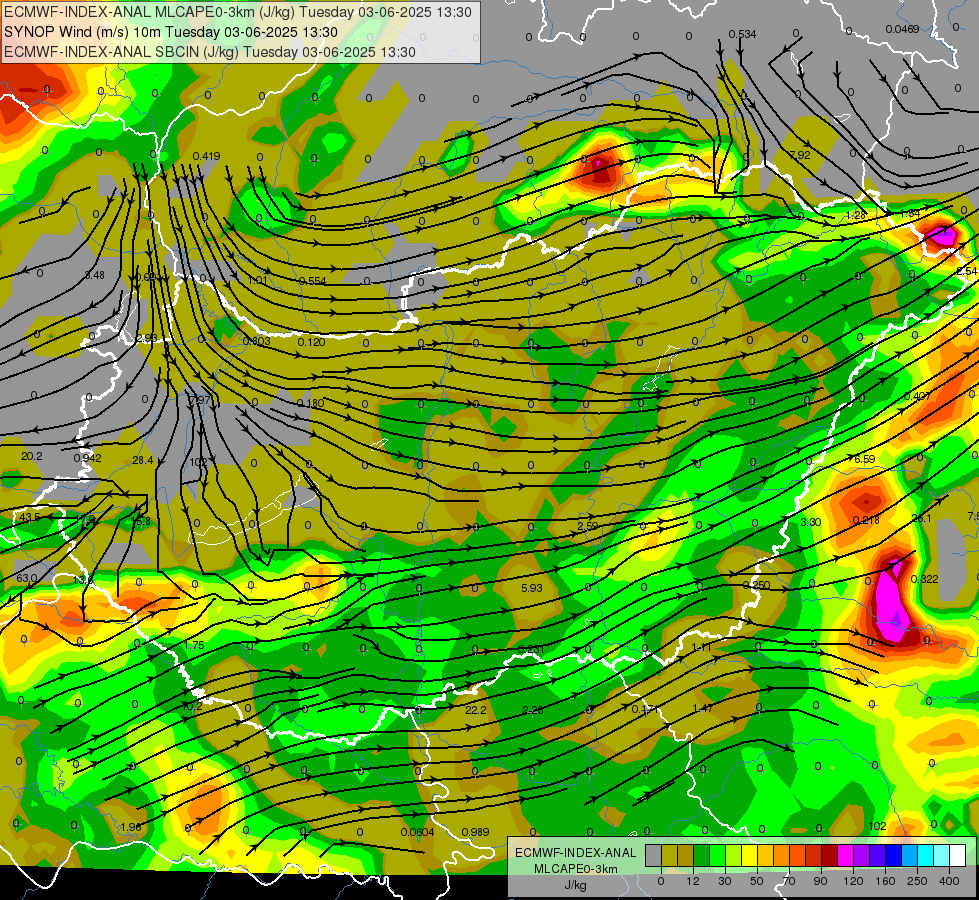Click the station value 0.250
Image resolution: width=979 pixels, height=900 pixels.
[756, 585]
